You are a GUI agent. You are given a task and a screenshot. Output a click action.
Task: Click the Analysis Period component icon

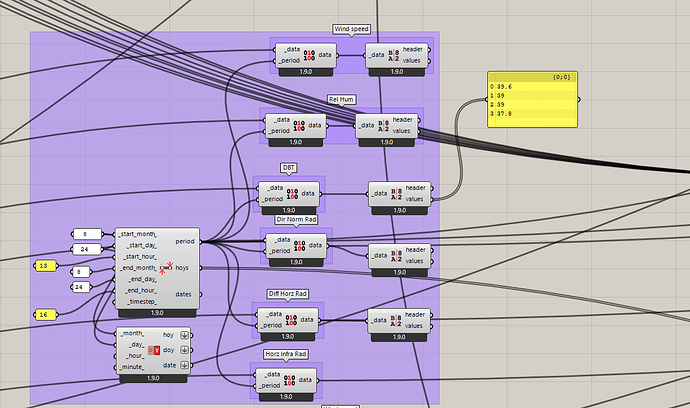pos(166,268)
